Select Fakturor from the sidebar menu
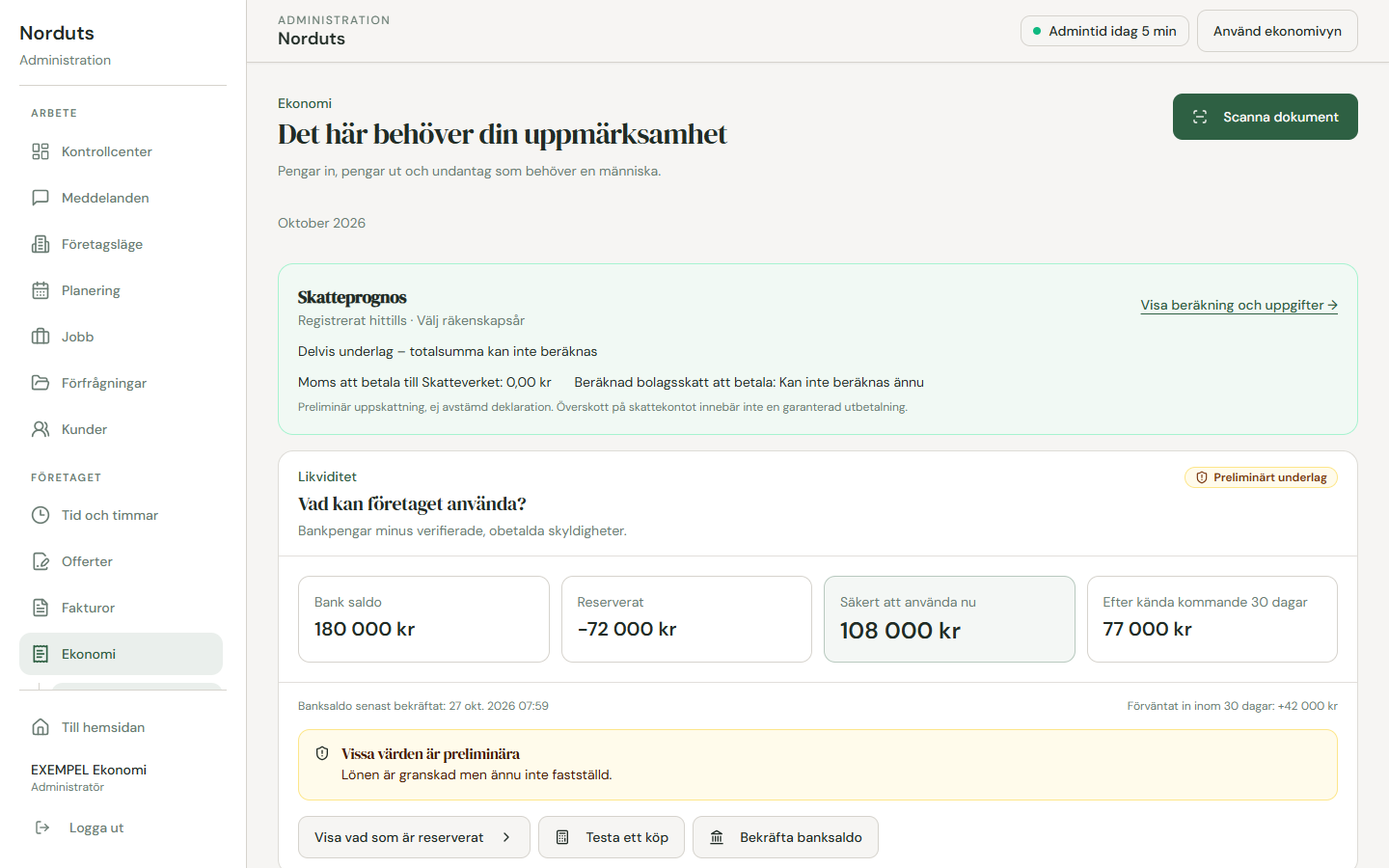 pos(121,608)
